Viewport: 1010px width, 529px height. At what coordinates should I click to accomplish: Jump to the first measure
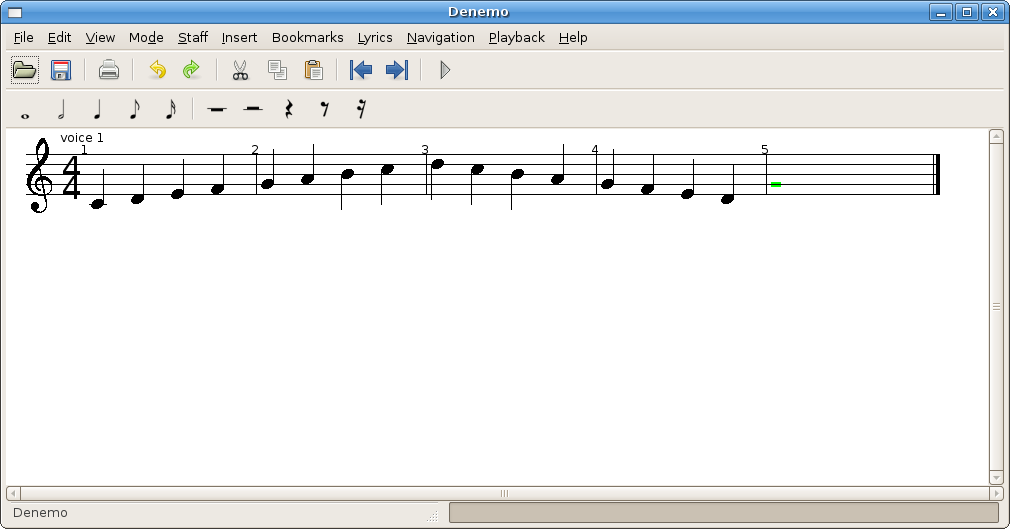click(x=361, y=70)
